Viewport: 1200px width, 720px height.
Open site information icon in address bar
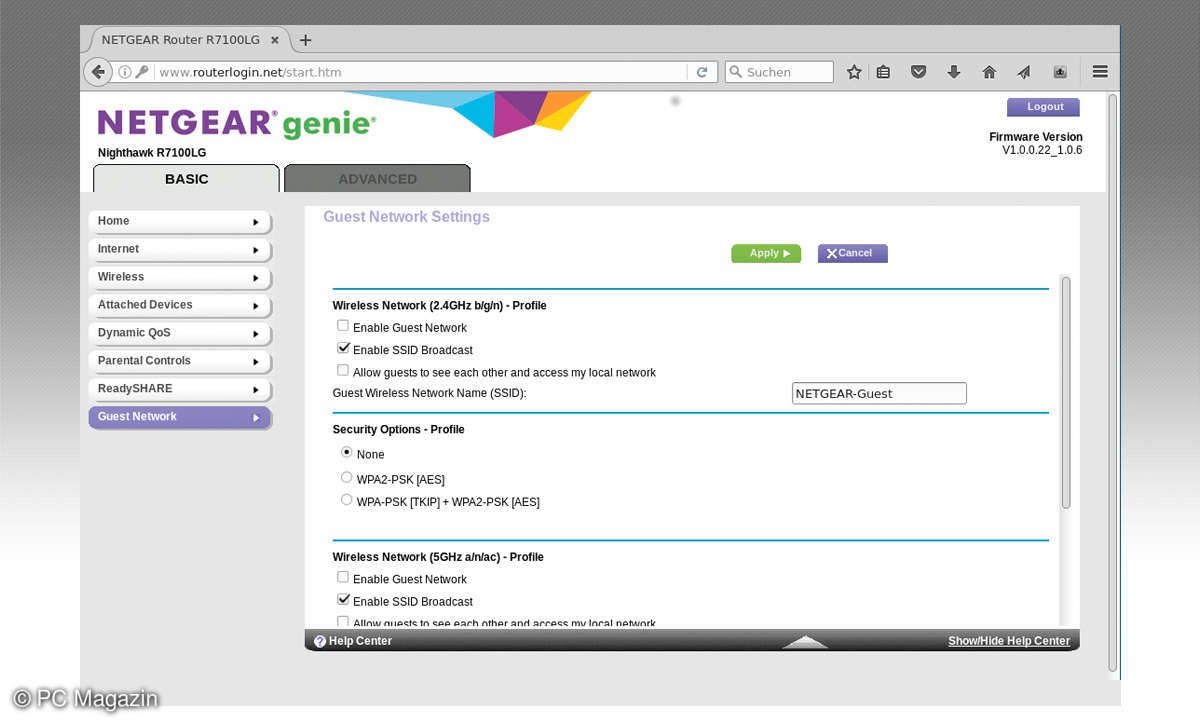(x=125, y=72)
